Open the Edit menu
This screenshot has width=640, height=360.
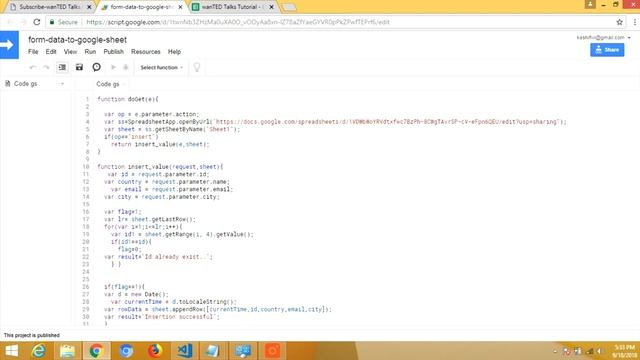51,52
